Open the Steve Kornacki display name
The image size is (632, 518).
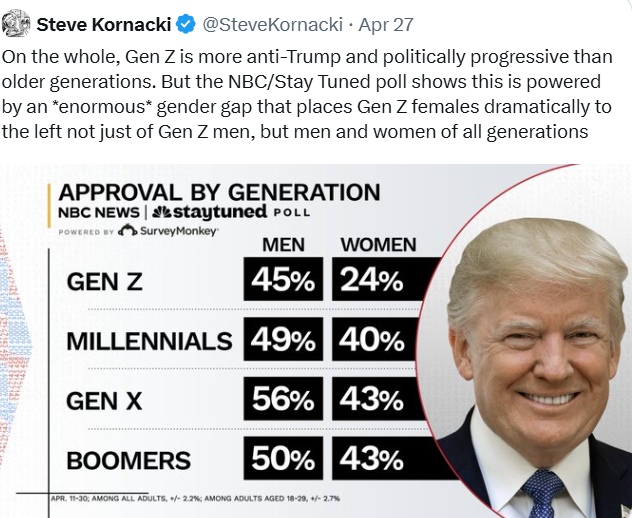[103, 22]
